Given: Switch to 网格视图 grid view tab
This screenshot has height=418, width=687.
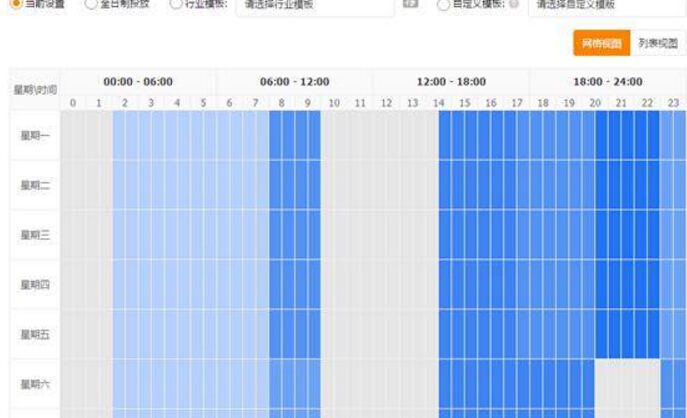Looking at the screenshot, I should click(x=601, y=43).
